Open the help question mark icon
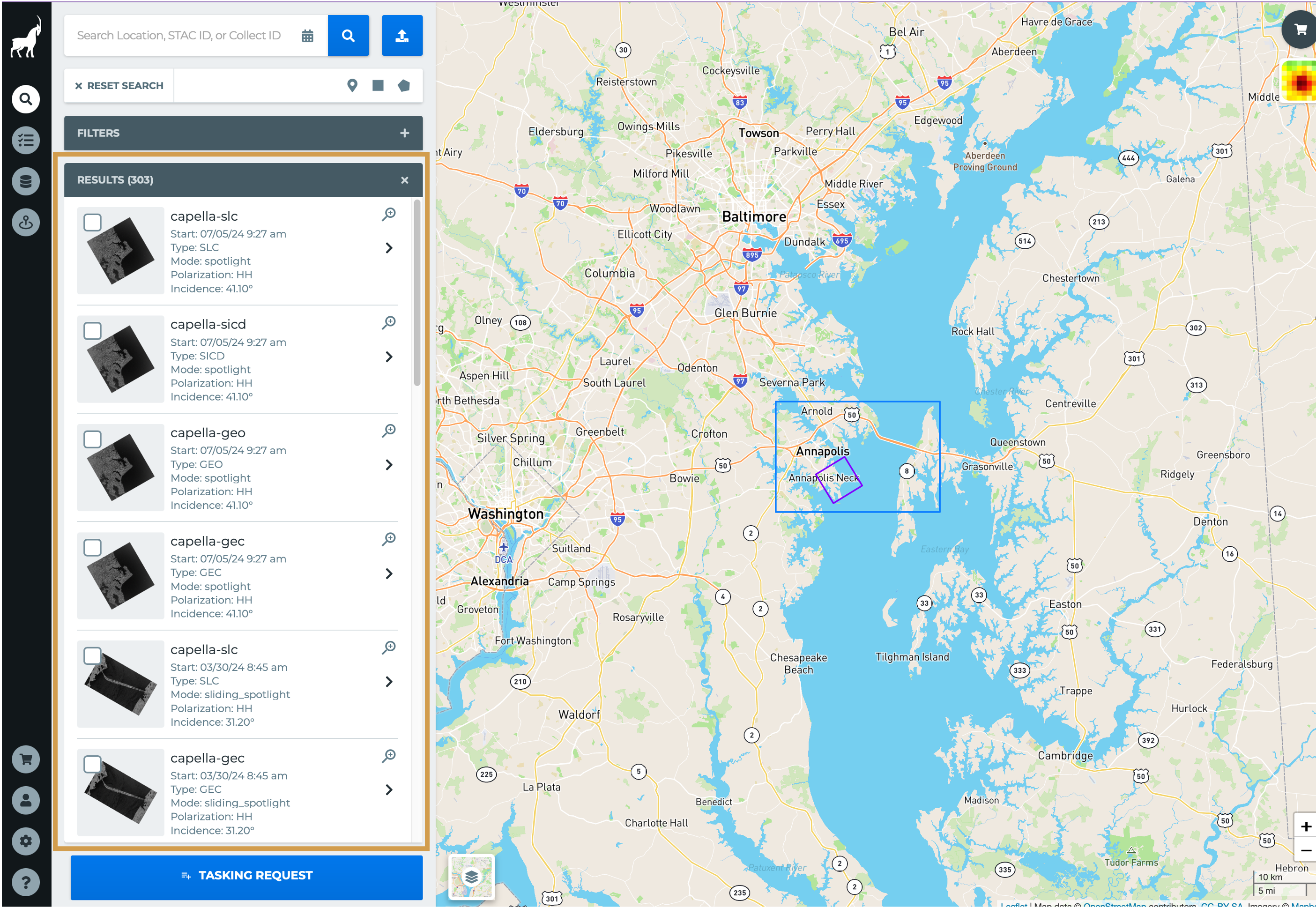The image size is (1316, 908). tap(26, 882)
